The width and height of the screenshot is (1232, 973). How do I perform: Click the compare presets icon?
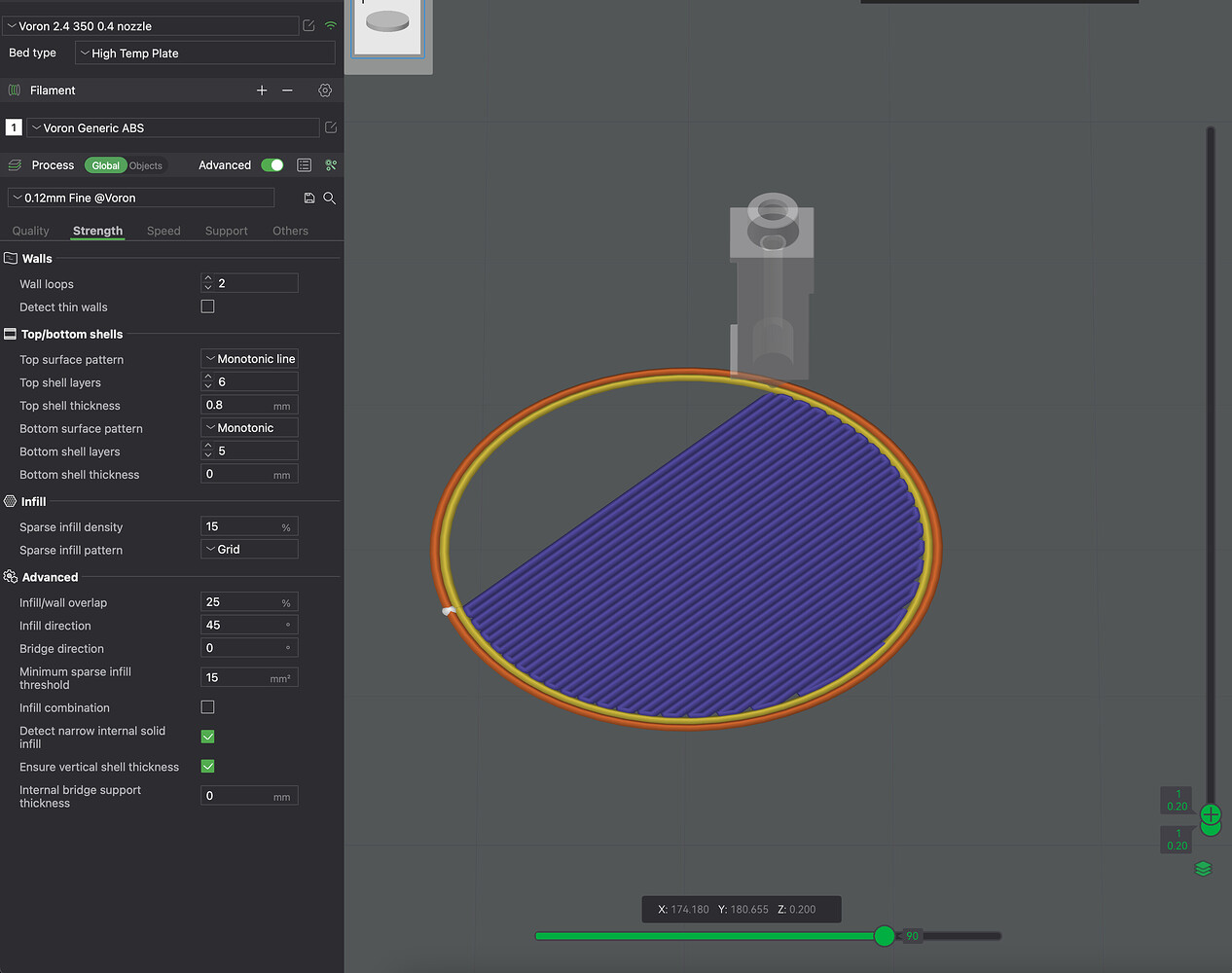[331, 165]
